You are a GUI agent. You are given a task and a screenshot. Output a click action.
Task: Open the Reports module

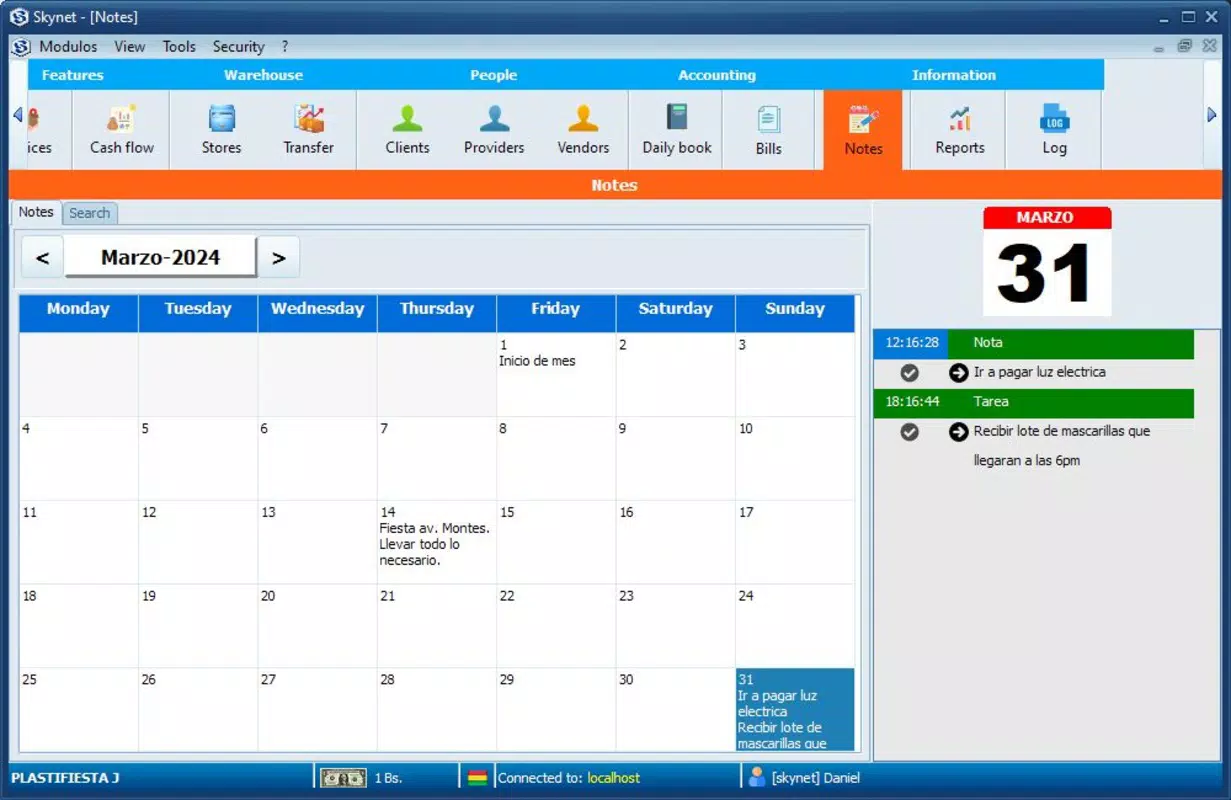pos(960,130)
